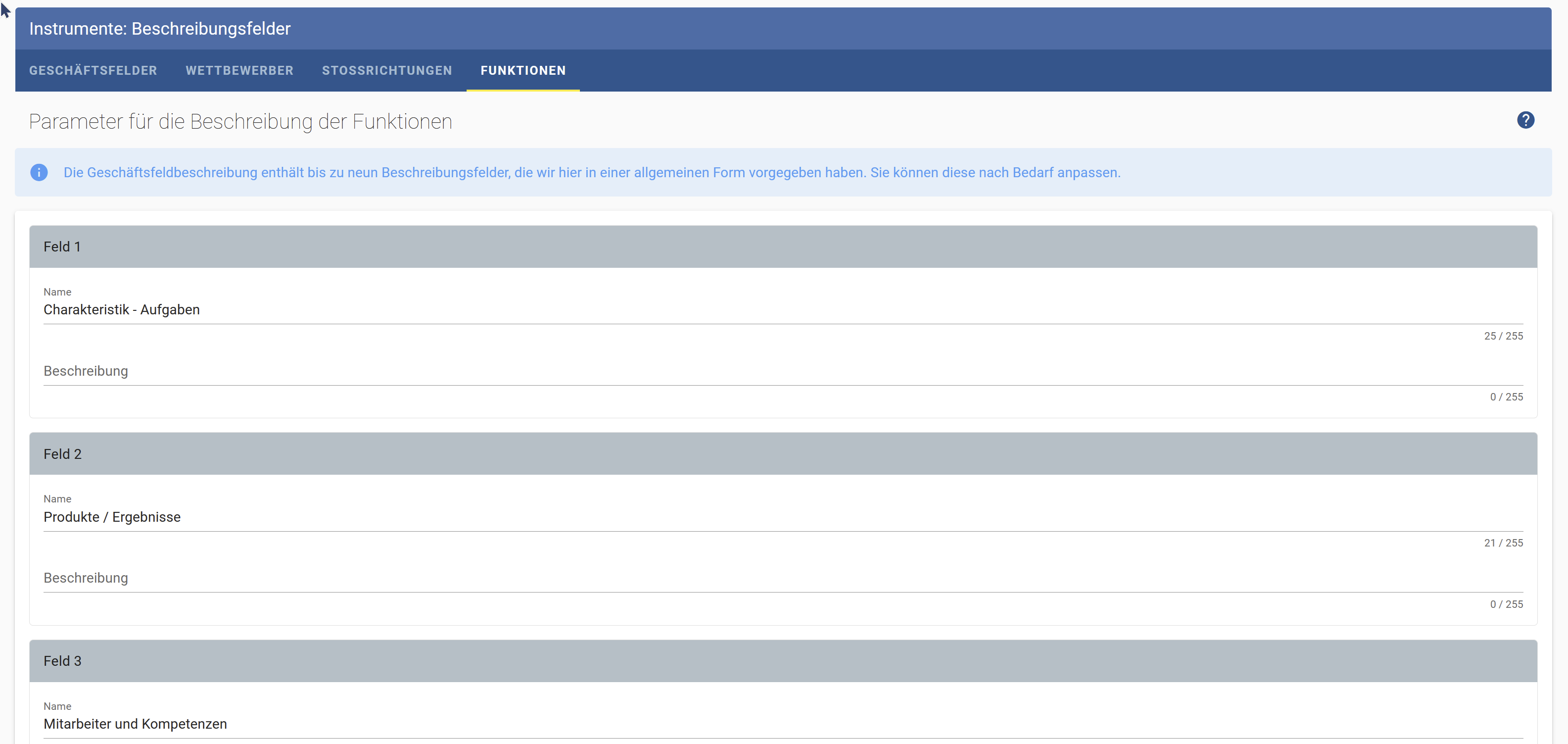Focus the Feld 1 Beschreibung field

point(783,371)
